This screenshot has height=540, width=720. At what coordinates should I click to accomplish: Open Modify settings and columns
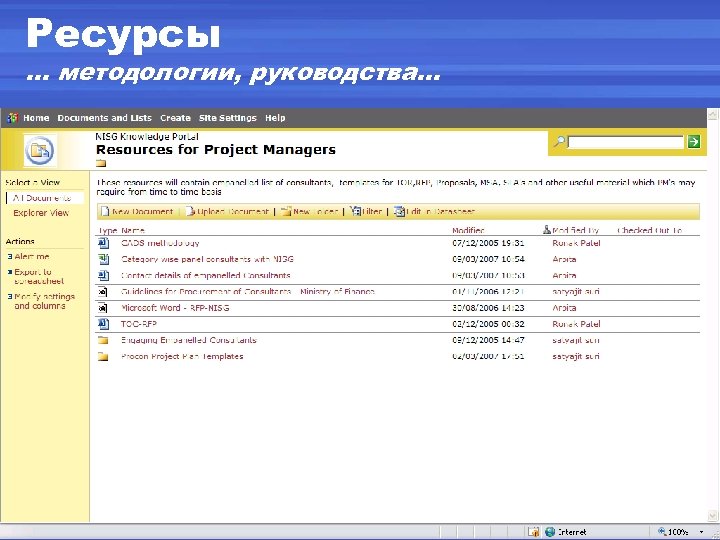(x=44, y=301)
